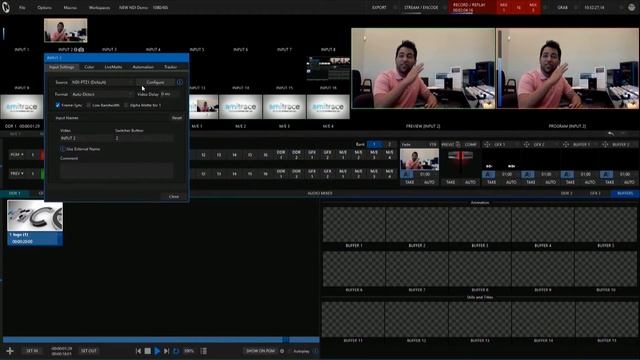Open Fade transition selector
640x360 pixels.
(419, 144)
